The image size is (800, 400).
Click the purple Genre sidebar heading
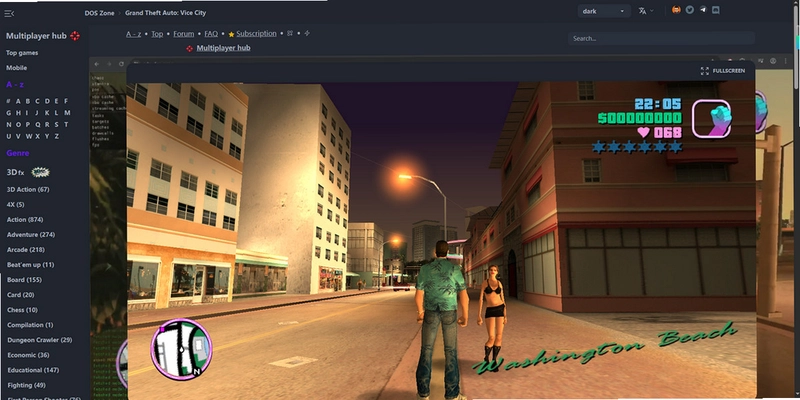coord(18,153)
